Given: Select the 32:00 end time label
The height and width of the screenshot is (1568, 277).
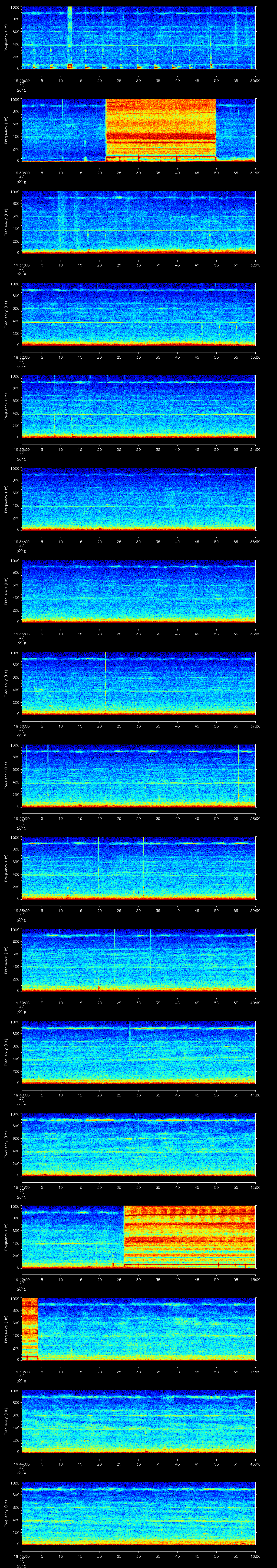Looking at the screenshot, I should (255, 265).
